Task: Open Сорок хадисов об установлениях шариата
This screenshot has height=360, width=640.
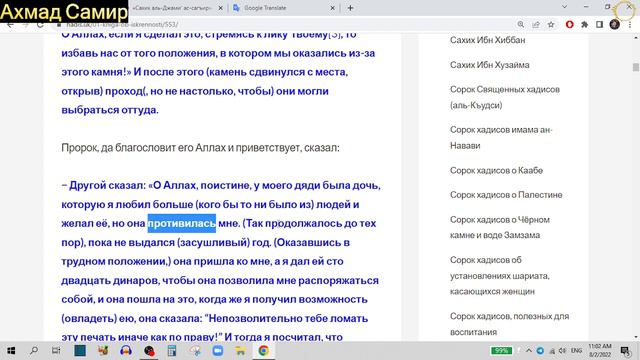Action: pyautogui.click(x=500, y=276)
